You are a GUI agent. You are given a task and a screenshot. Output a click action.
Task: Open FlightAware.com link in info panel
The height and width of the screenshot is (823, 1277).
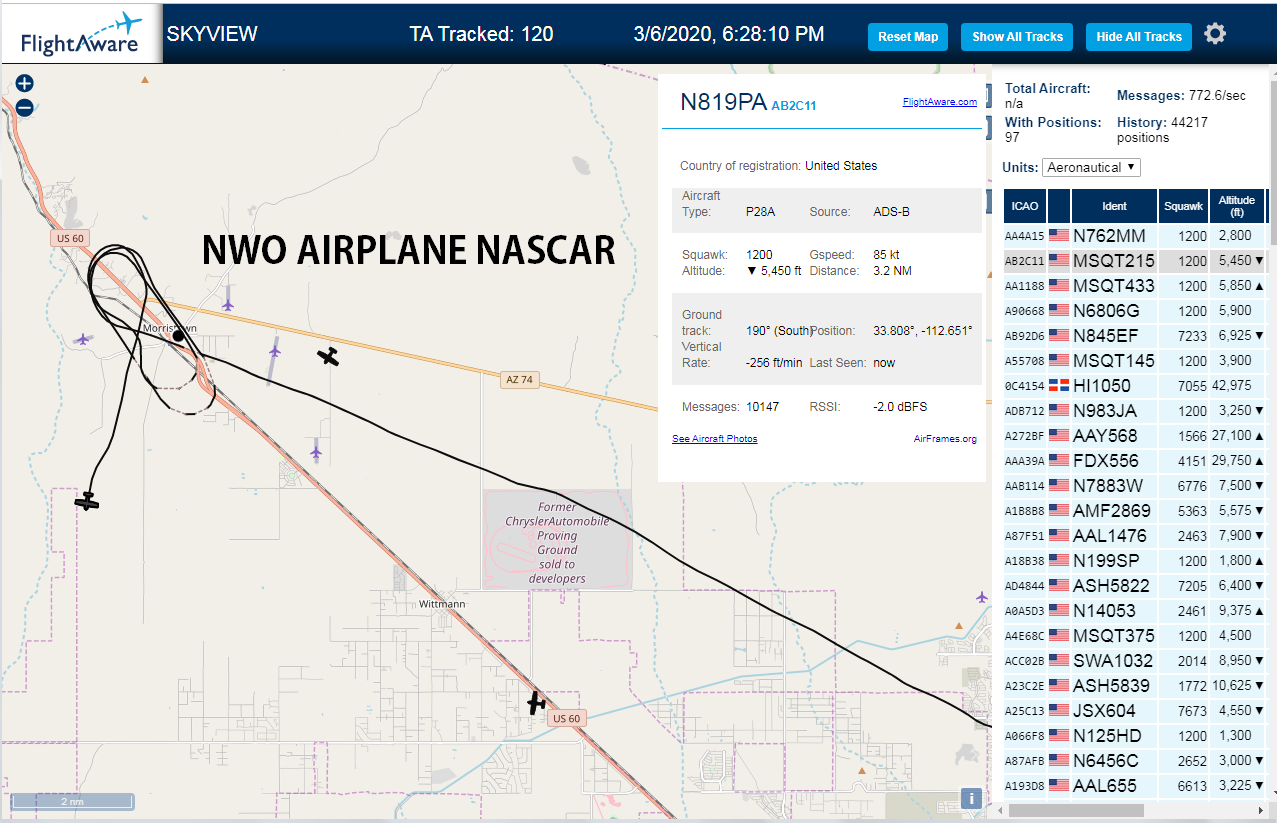pyautogui.click(x=939, y=102)
